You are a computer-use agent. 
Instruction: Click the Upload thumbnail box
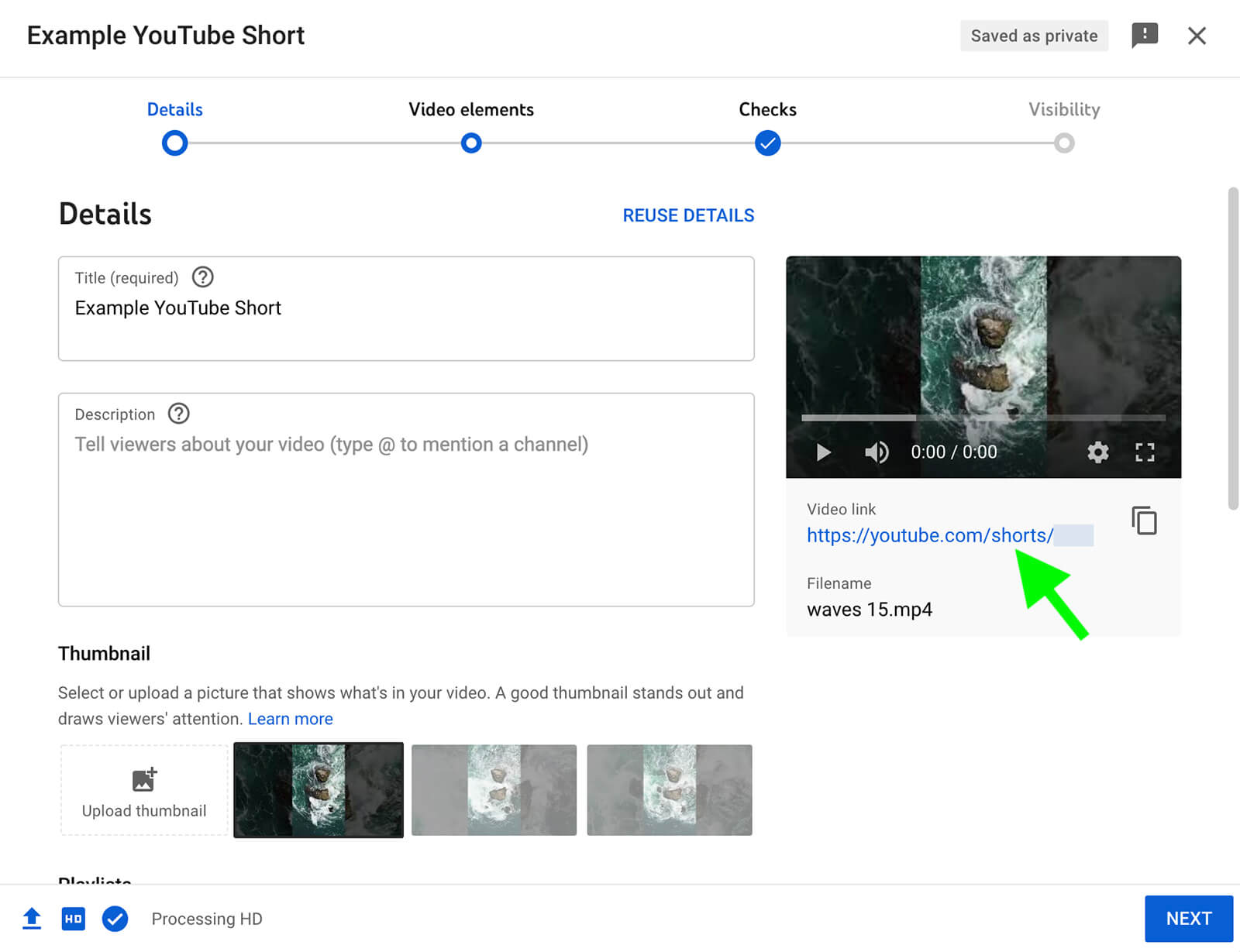point(143,790)
